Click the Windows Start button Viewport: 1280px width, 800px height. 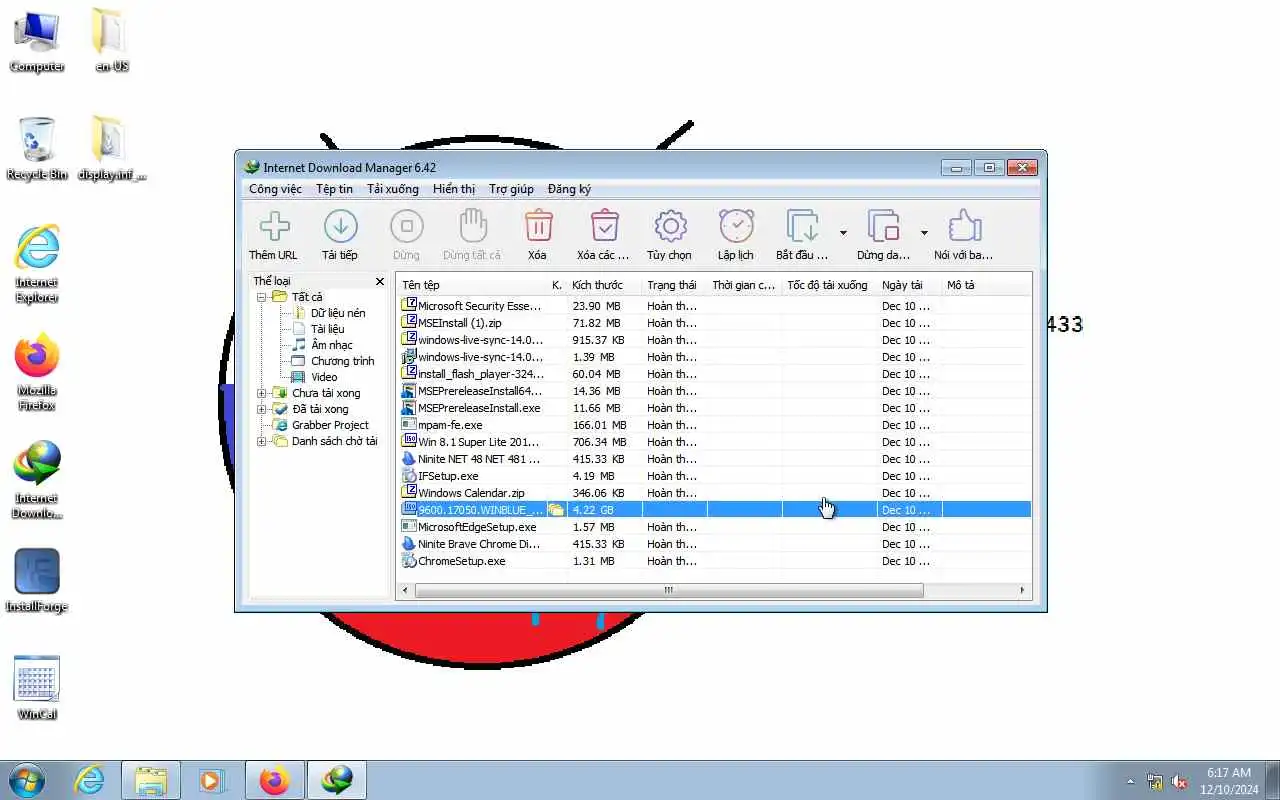pyautogui.click(x=27, y=780)
